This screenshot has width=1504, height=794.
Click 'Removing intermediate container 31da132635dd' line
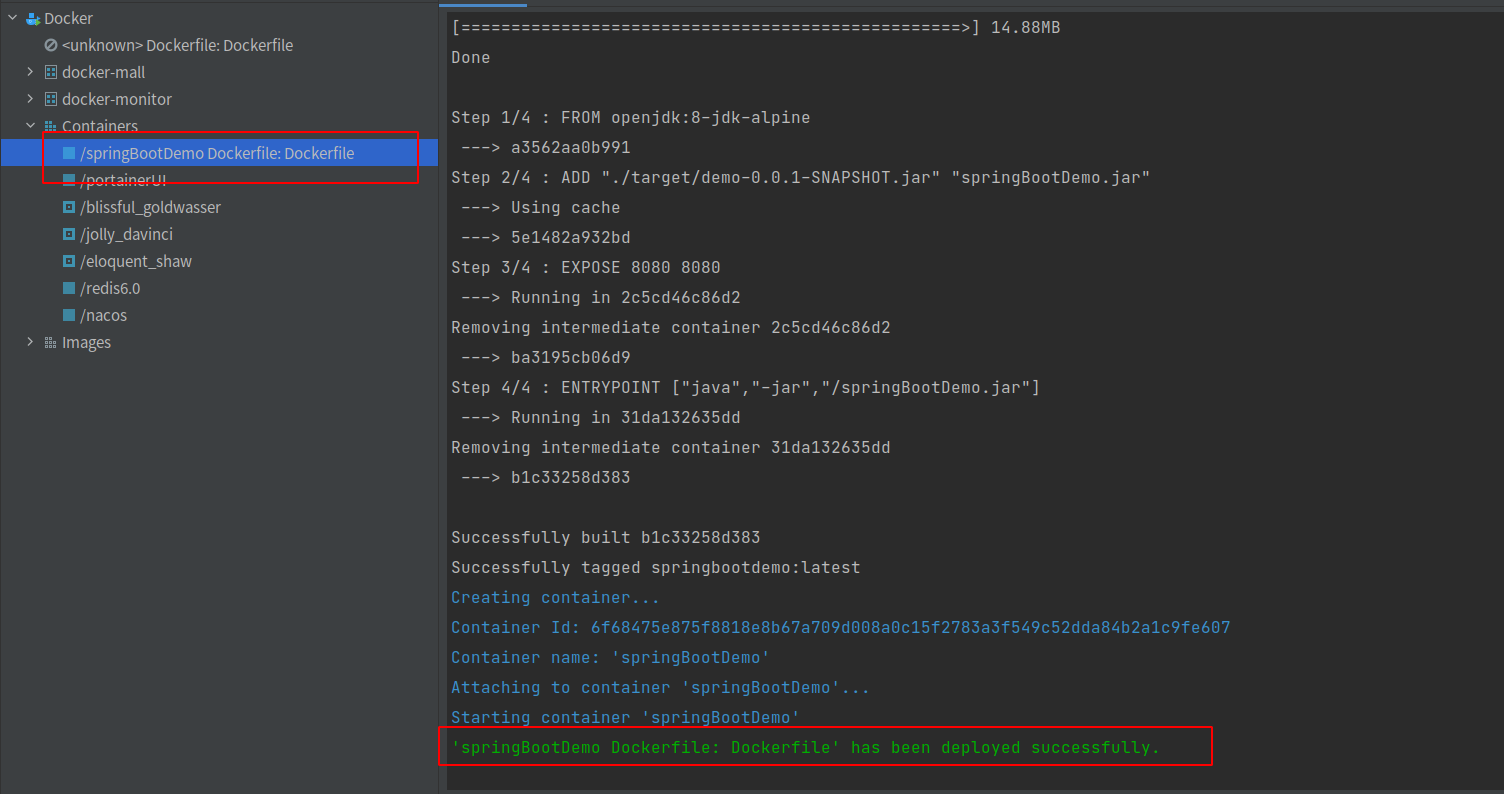tap(670, 448)
